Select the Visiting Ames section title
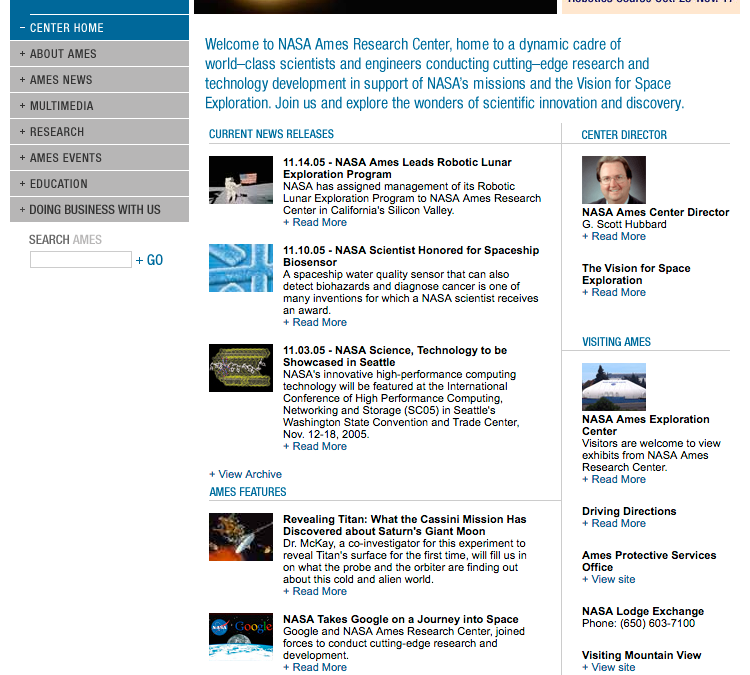Image resolution: width=750 pixels, height=675 pixels. pyautogui.click(x=616, y=342)
